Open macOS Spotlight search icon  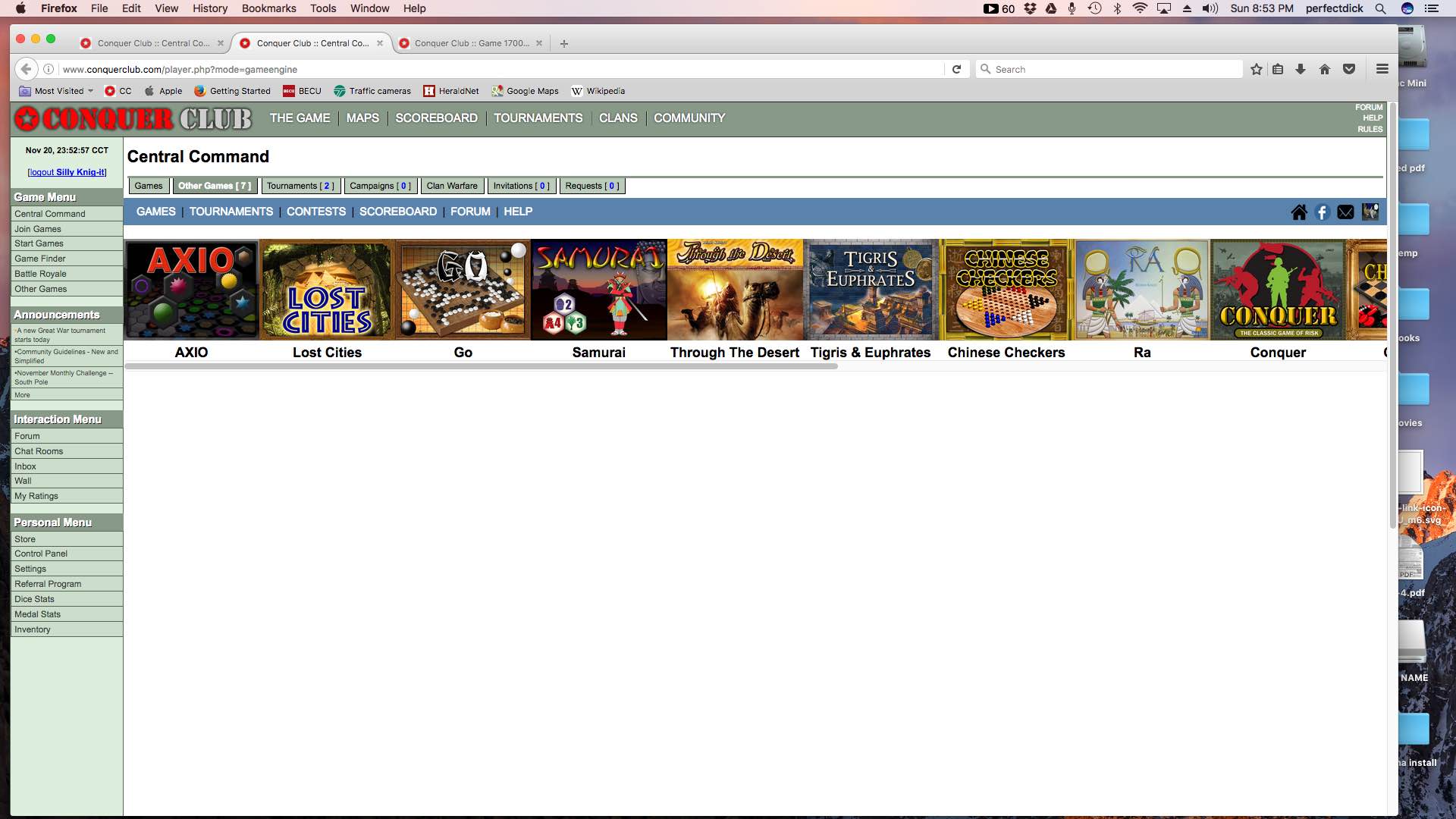(x=1380, y=8)
